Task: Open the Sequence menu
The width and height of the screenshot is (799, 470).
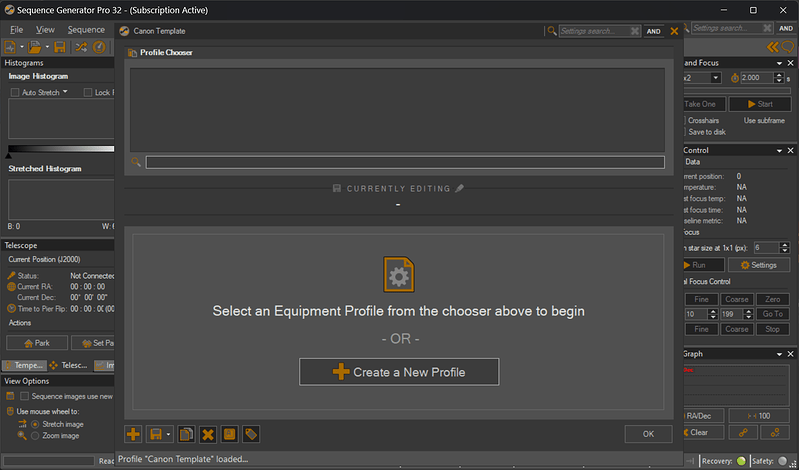Action: pyautogui.click(x=86, y=30)
